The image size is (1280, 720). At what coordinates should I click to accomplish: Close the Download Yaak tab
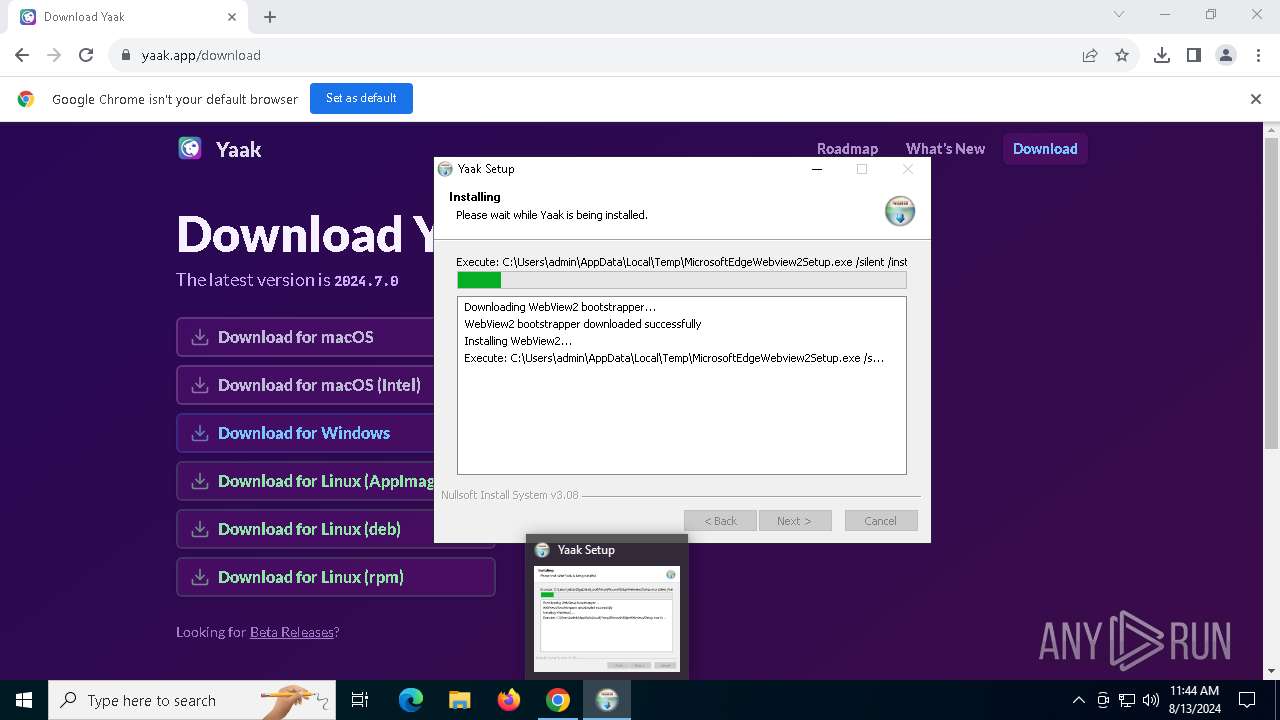(232, 17)
